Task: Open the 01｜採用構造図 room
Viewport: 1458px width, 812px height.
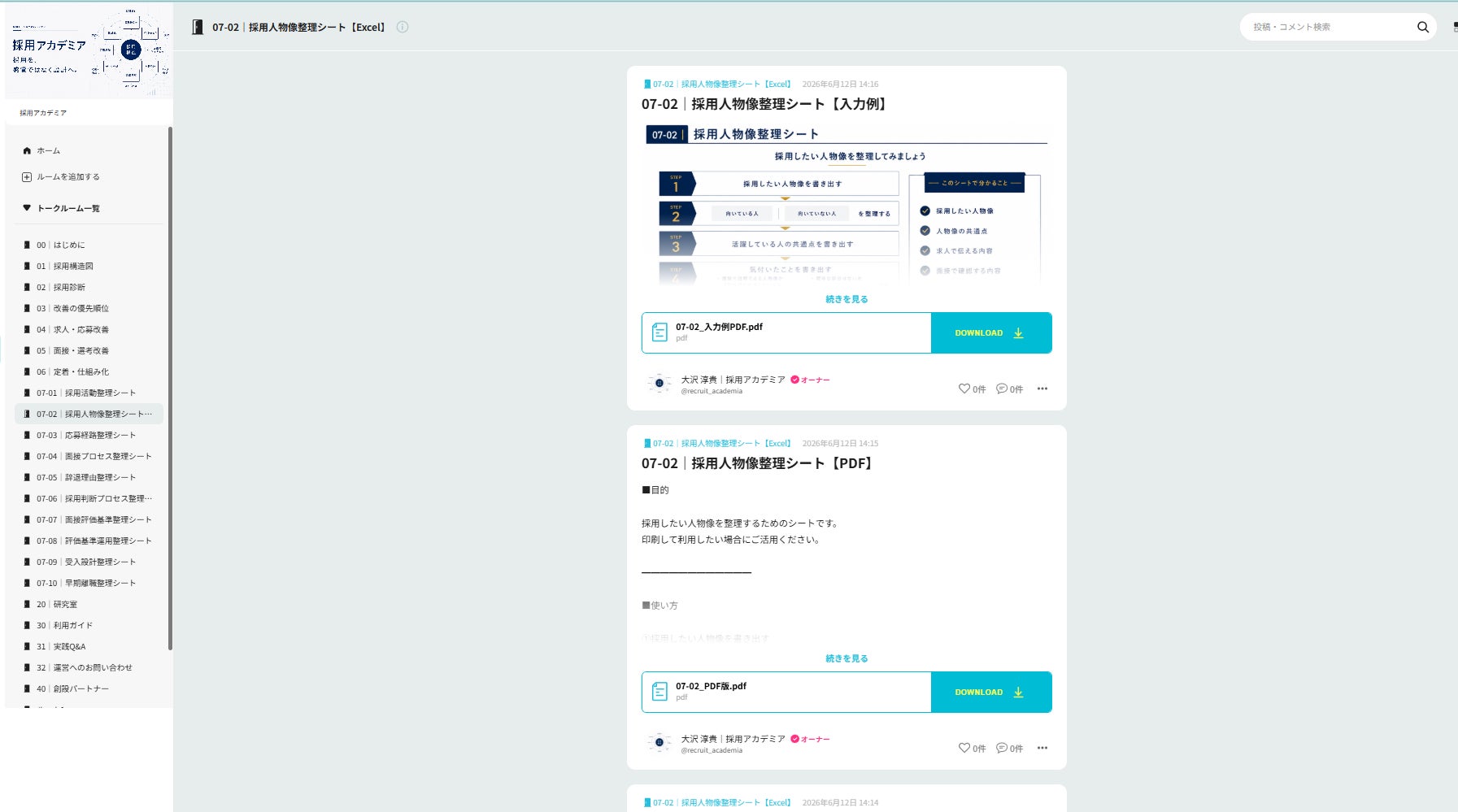Action: (89, 266)
